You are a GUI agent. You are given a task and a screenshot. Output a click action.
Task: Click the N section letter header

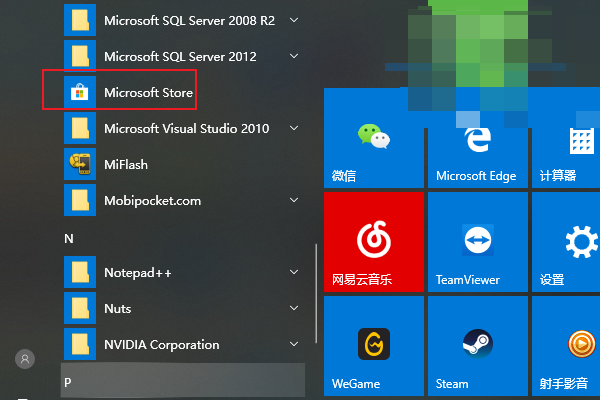pyautogui.click(x=68, y=239)
